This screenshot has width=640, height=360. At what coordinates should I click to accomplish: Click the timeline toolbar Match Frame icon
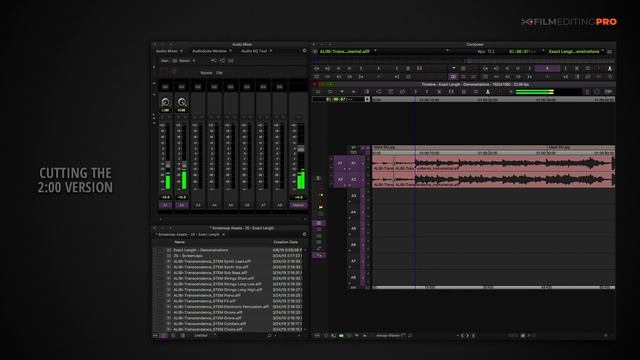pyautogui.click(x=378, y=92)
